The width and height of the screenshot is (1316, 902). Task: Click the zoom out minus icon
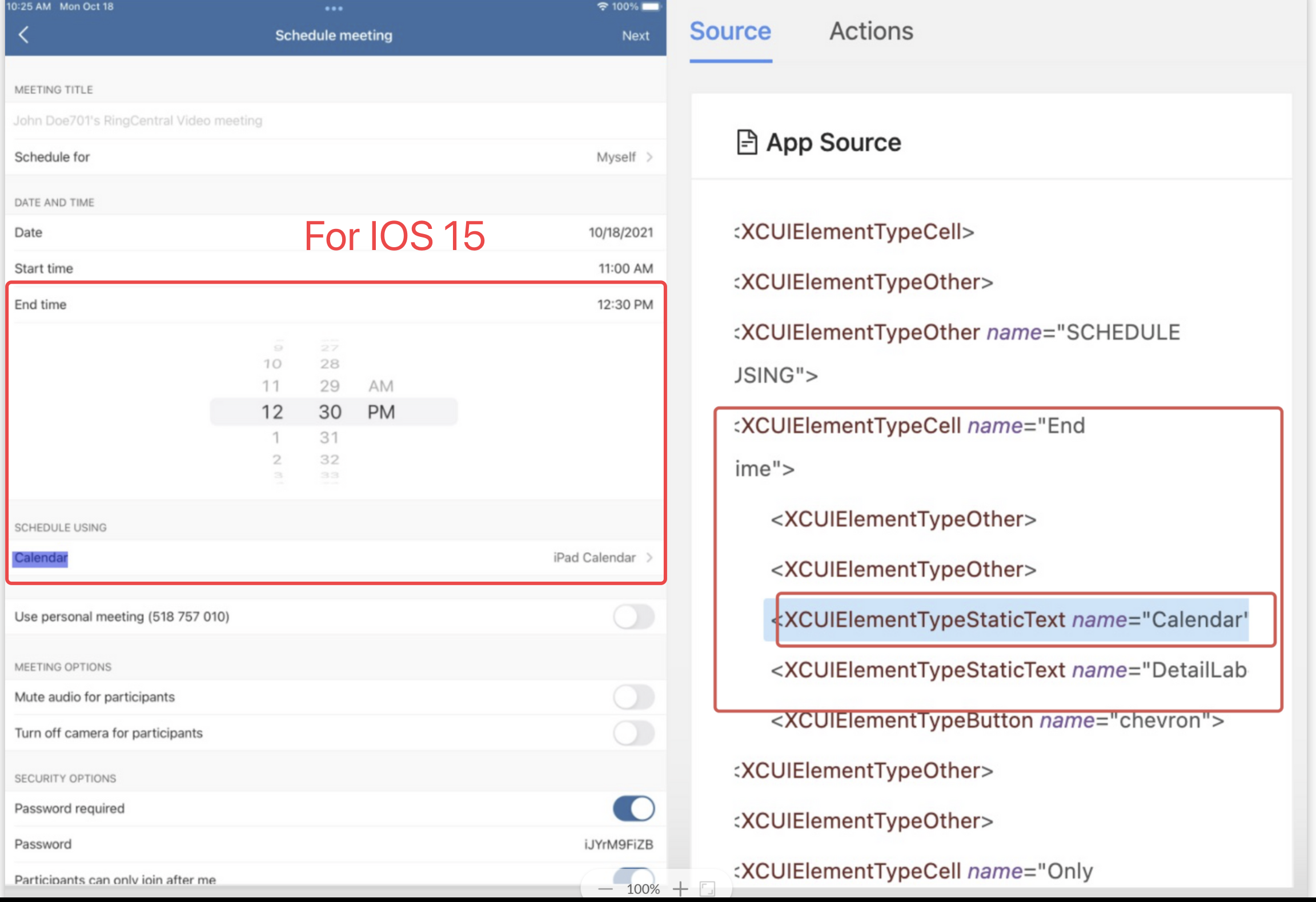[x=605, y=888]
